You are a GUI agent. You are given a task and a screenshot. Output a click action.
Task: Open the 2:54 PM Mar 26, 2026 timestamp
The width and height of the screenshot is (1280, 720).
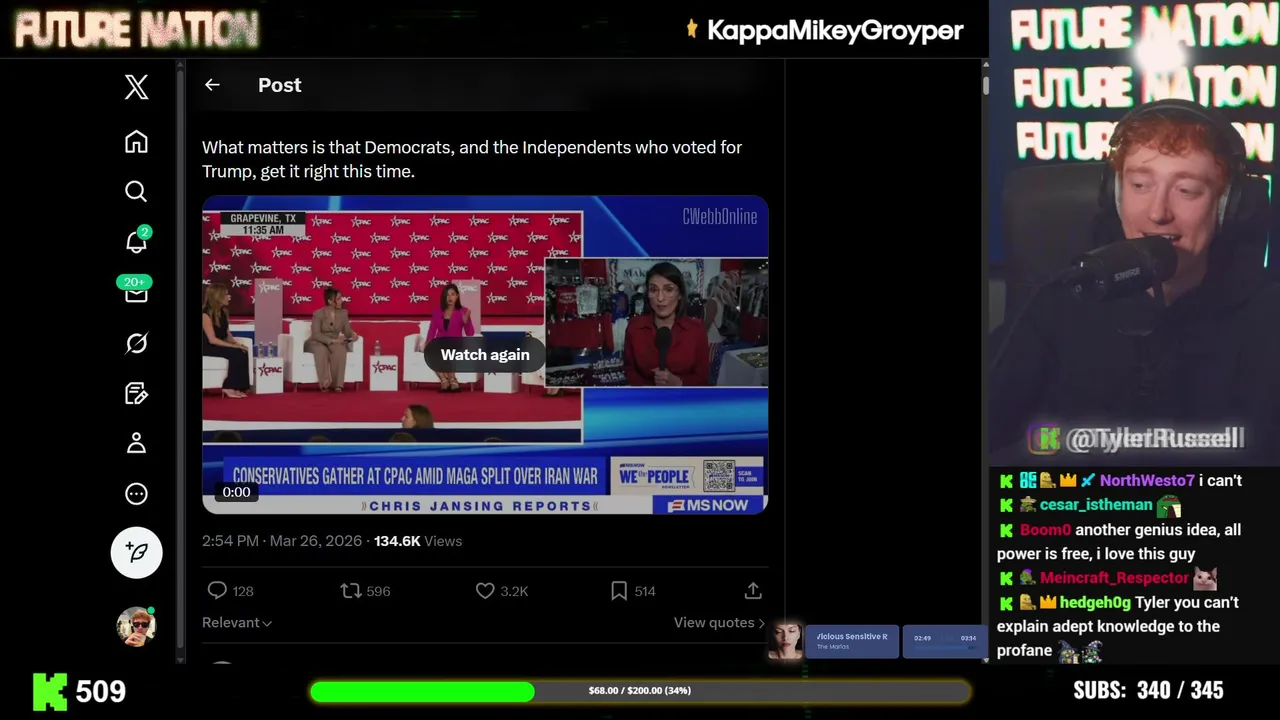(x=282, y=541)
